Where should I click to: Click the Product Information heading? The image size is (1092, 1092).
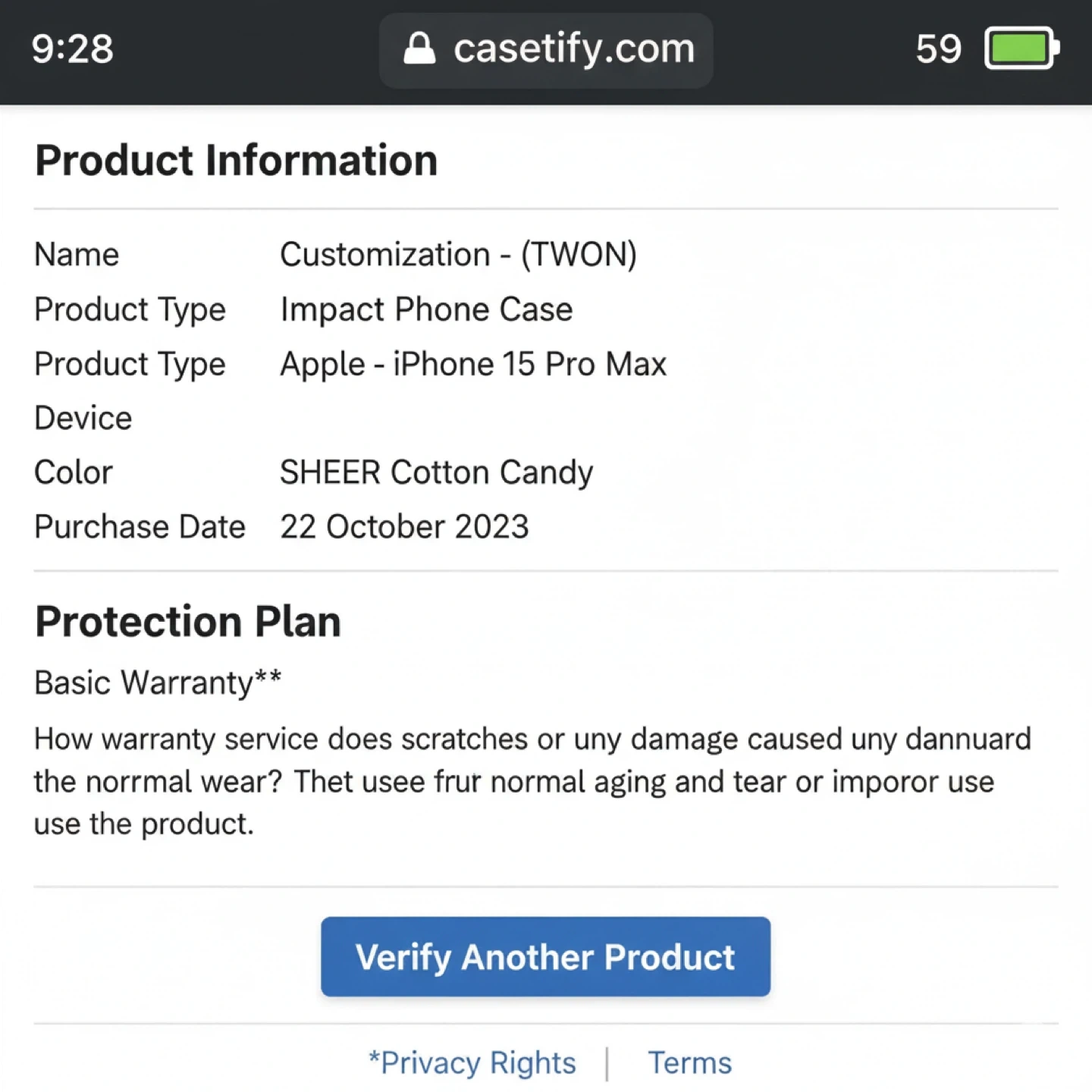click(237, 161)
